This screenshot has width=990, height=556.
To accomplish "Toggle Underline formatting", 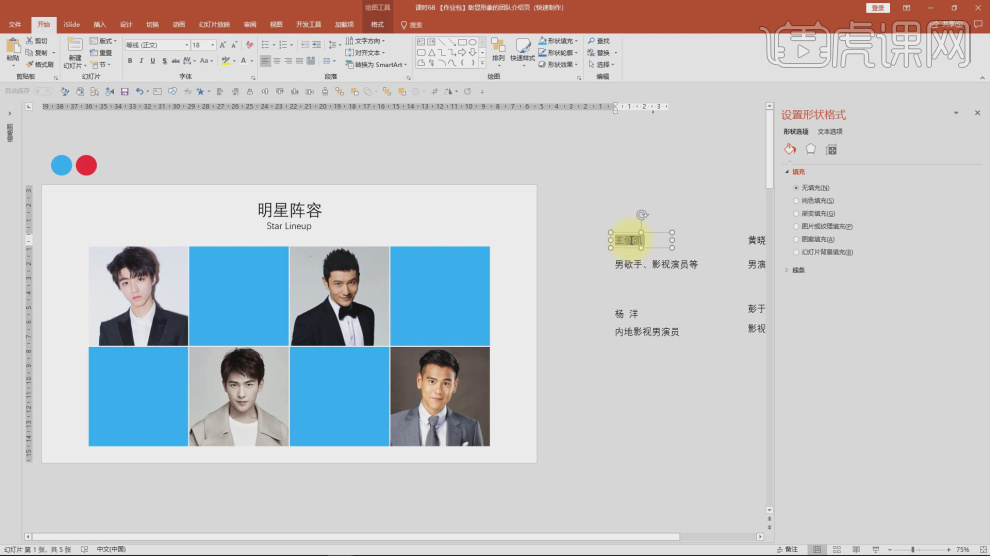I will coord(152,61).
